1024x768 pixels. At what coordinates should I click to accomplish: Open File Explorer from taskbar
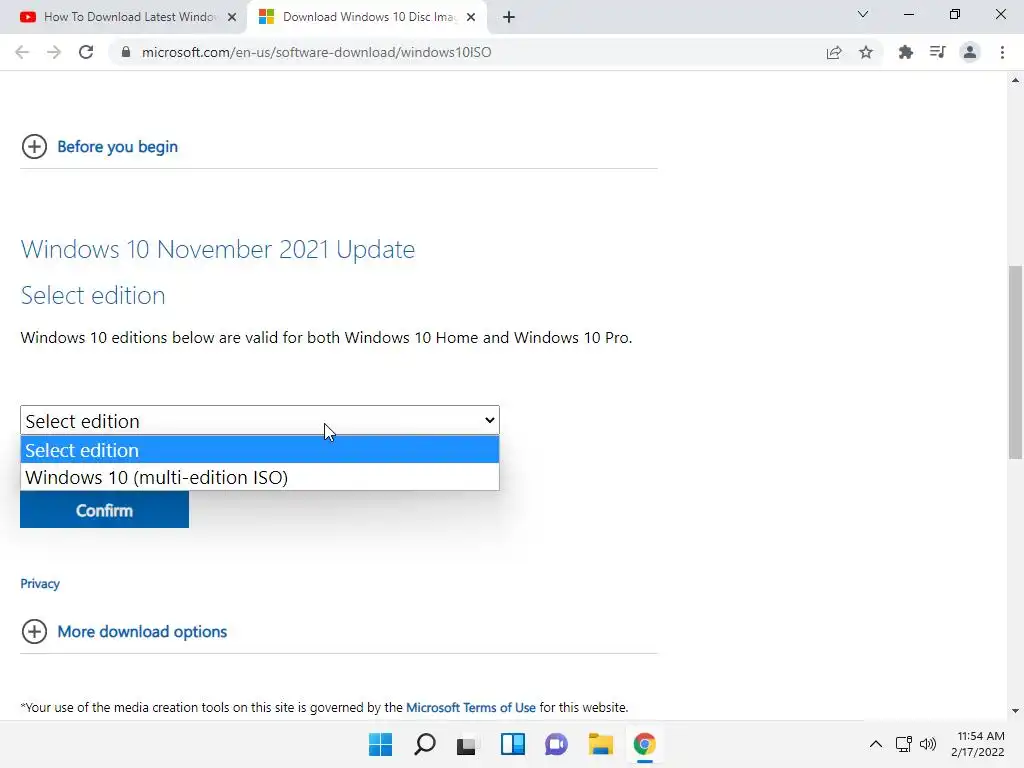[x=600, y=744]
